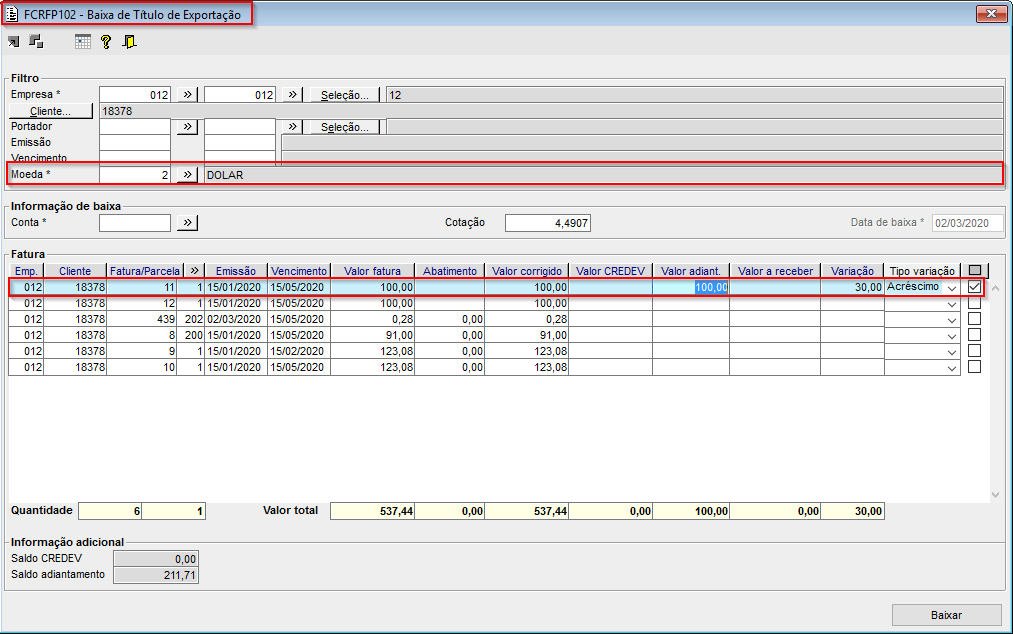Toggle the select-all checkbox in grid header

(x=975, y=271)
